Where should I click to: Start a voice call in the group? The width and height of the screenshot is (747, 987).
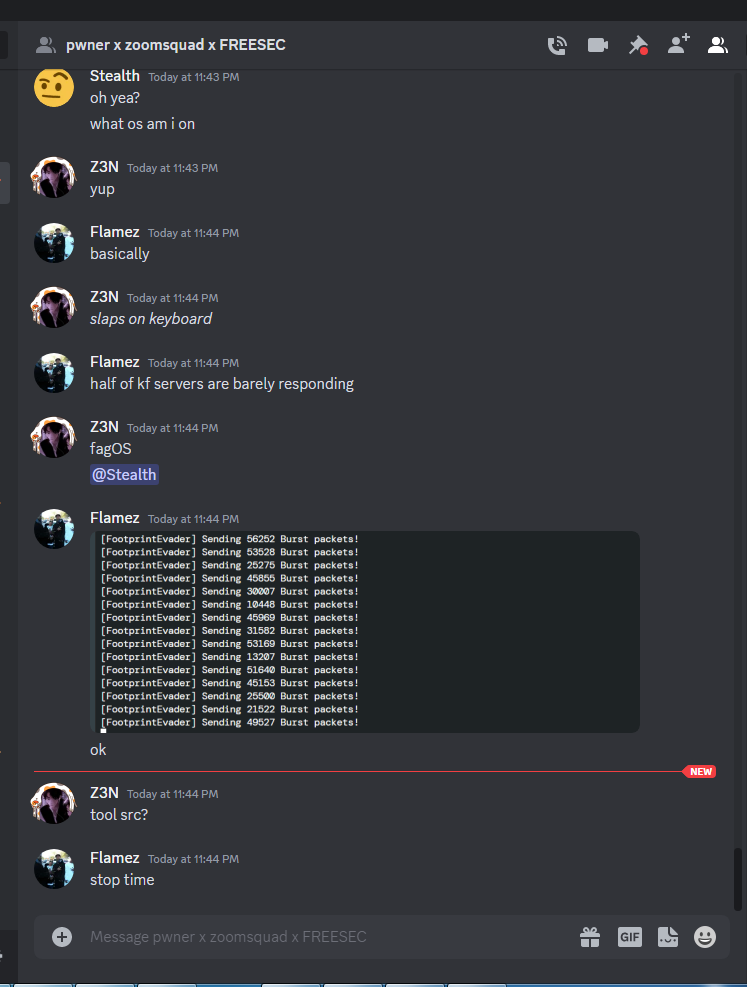[557, 45]
